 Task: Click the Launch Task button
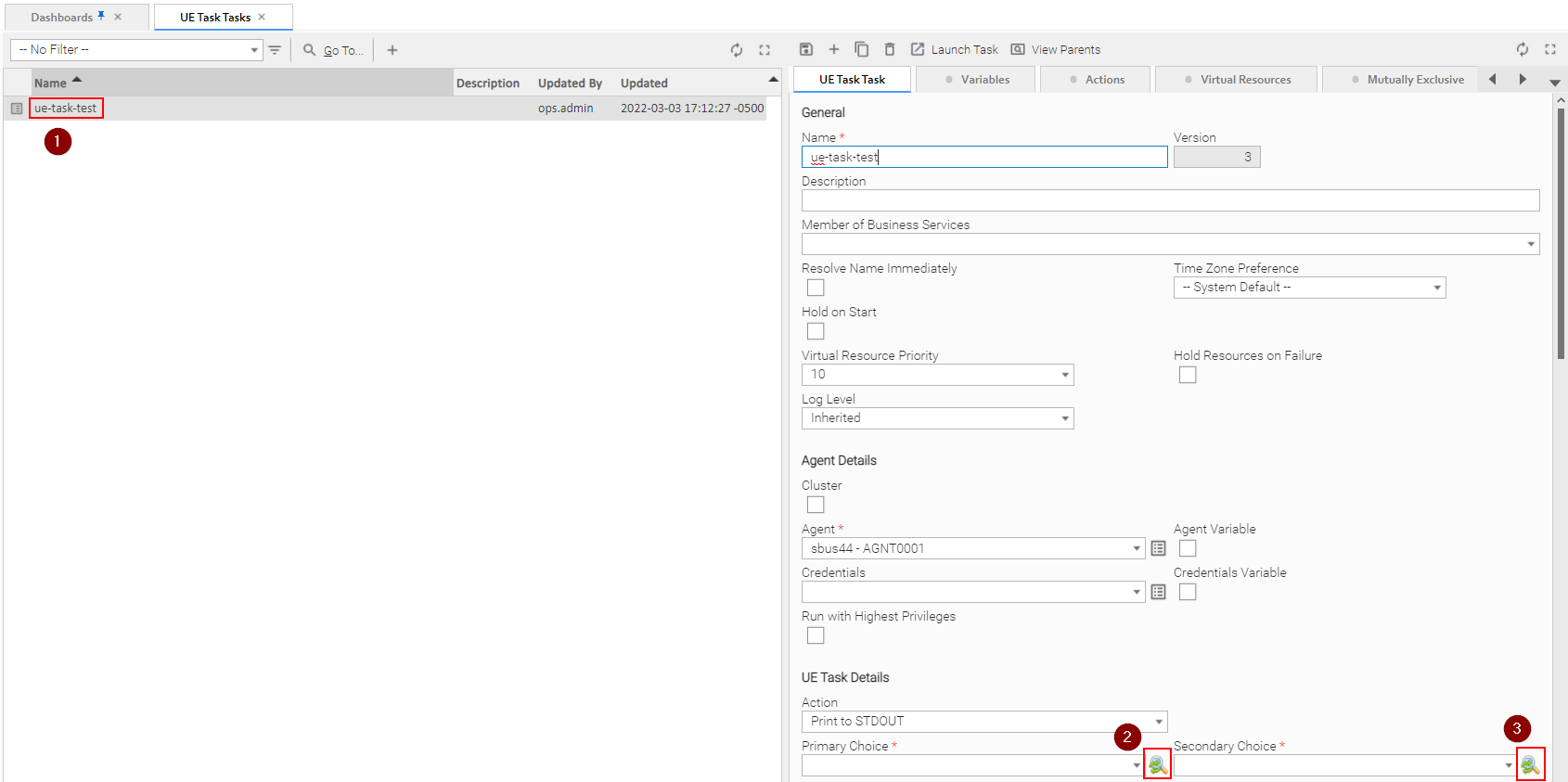955,50
